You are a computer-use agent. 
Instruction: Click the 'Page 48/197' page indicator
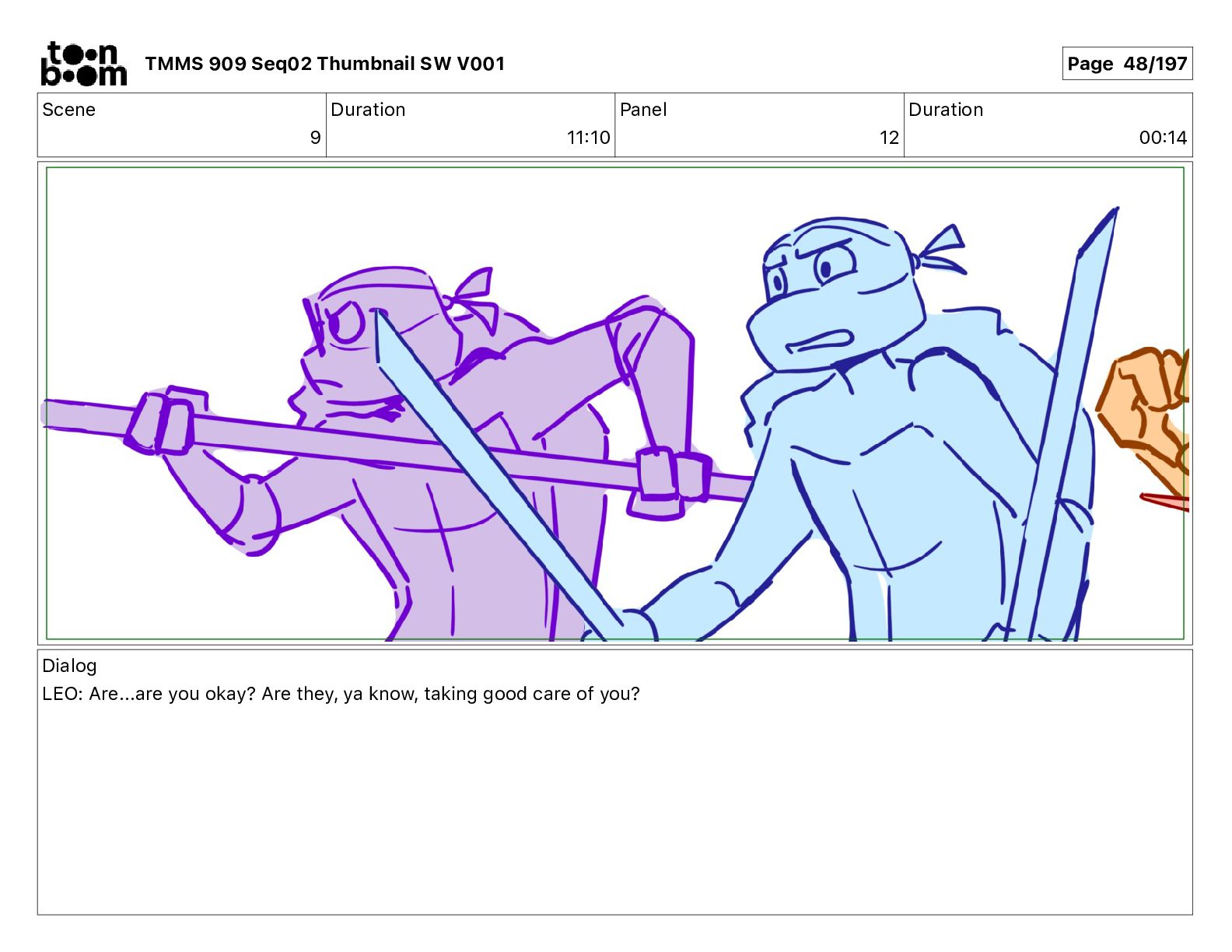click(x=1127, y=64)
